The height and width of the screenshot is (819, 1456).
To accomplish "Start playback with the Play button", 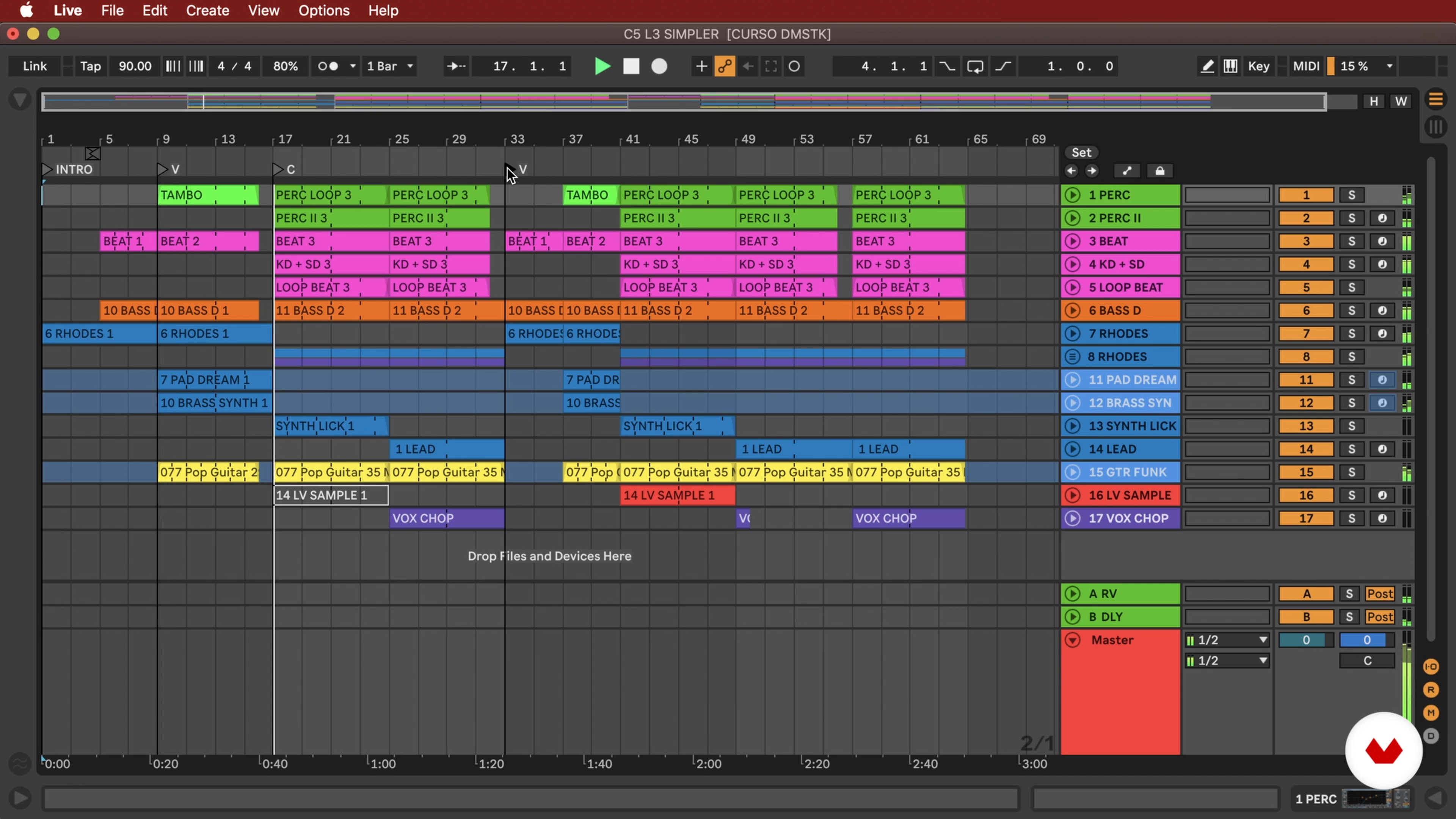I will point(602,66).
